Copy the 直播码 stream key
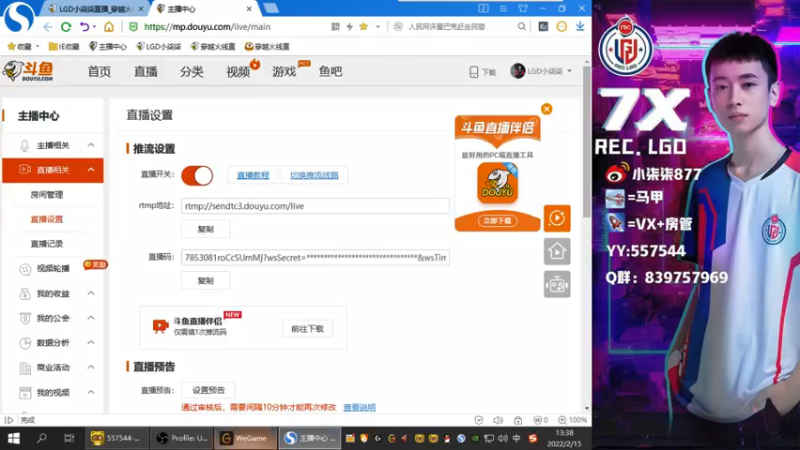The image size is (800, 450). coord(206,281)
